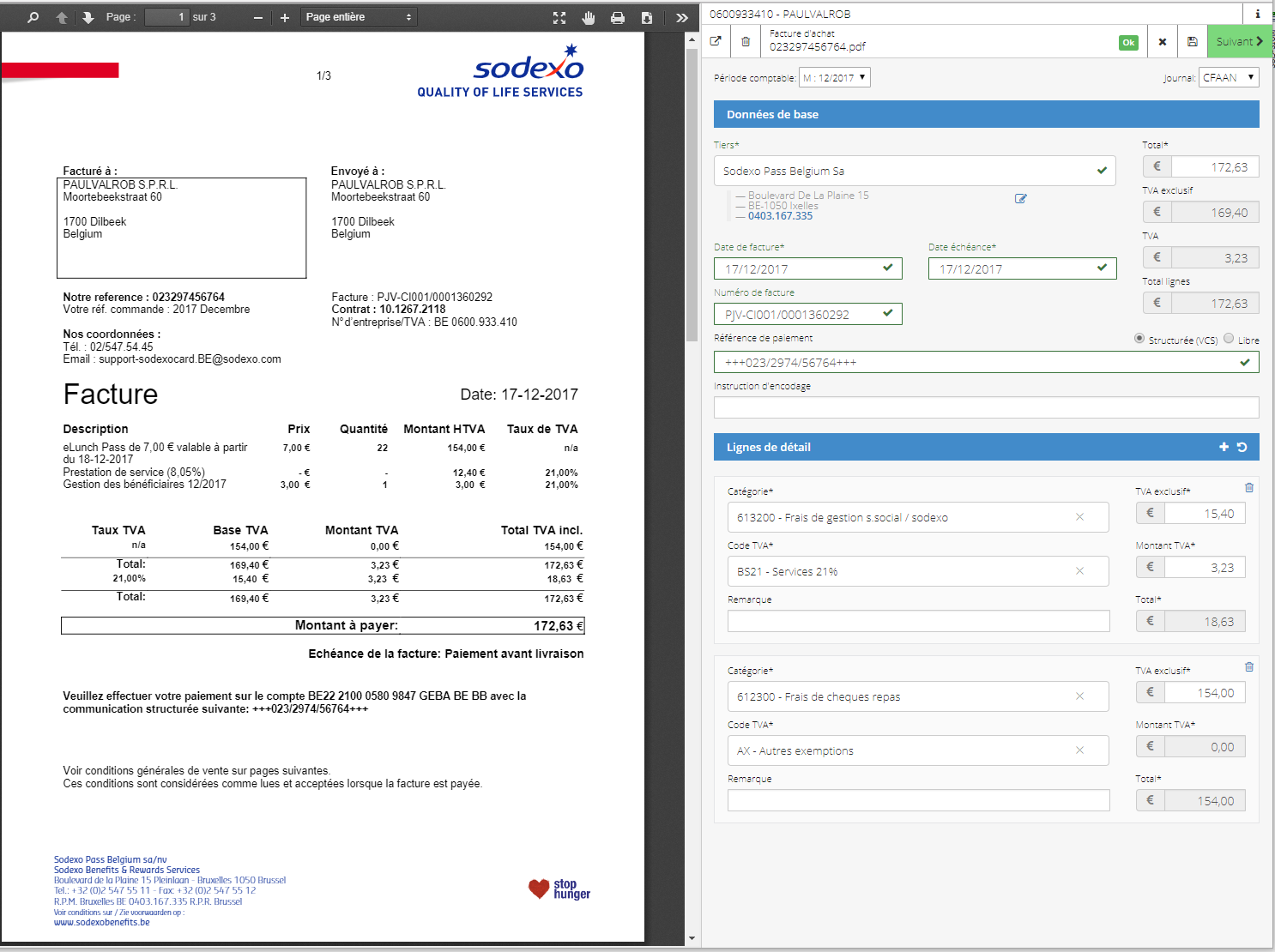Go to next PDF page arrow

88,17
